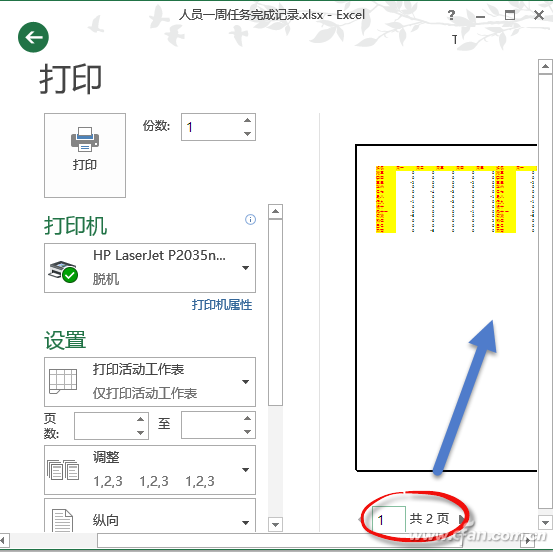This screenshot has height=552, width=553.
Task: Decrease copies with the down spinner
Action: coord(248,134)
